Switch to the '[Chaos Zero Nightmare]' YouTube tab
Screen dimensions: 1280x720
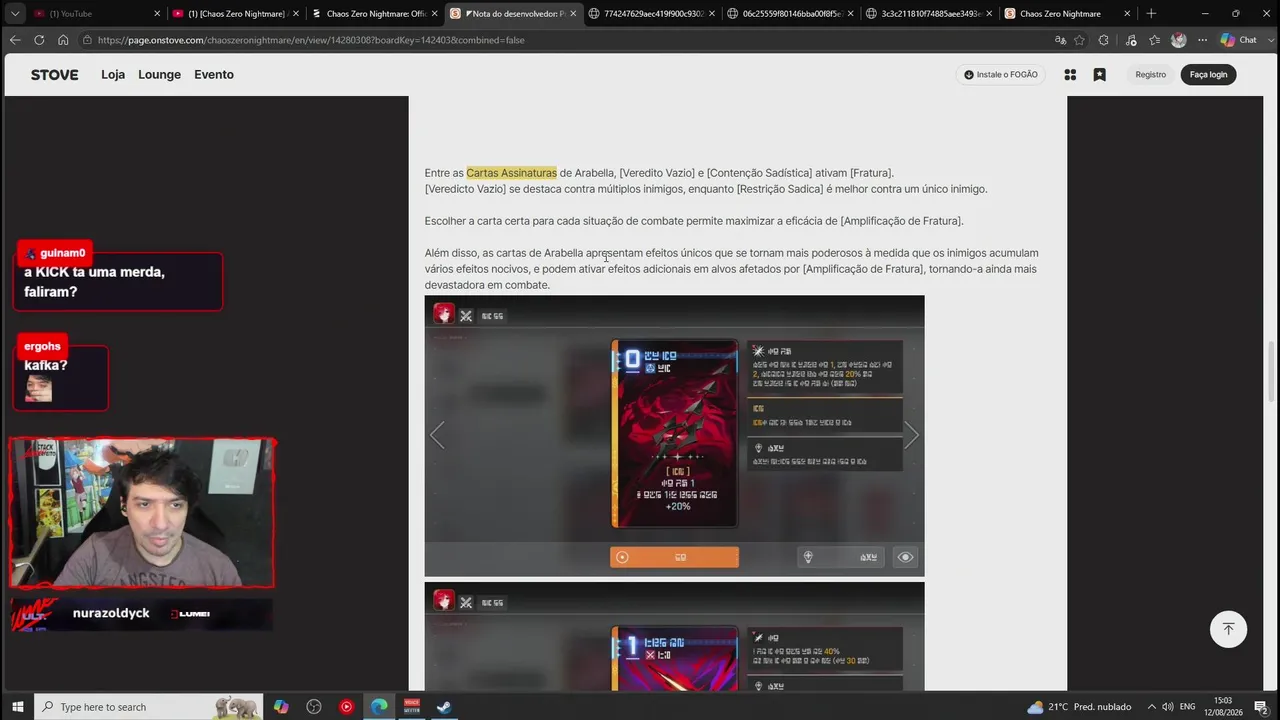pyautogui.click(x=236, y=14)
